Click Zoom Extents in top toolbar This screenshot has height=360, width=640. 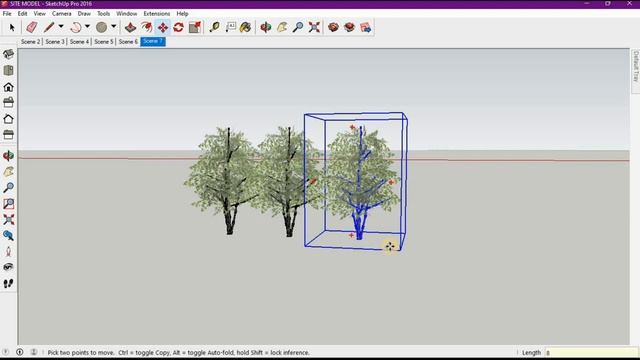[314, 27]
